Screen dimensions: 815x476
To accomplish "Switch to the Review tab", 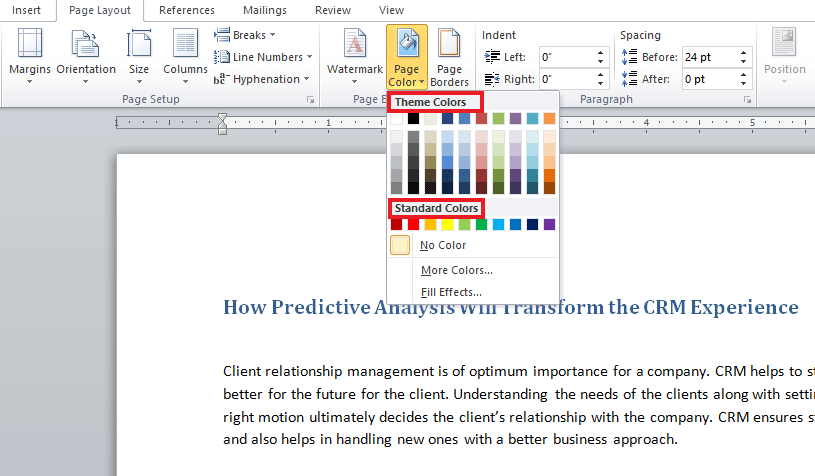I will [333, 10].
